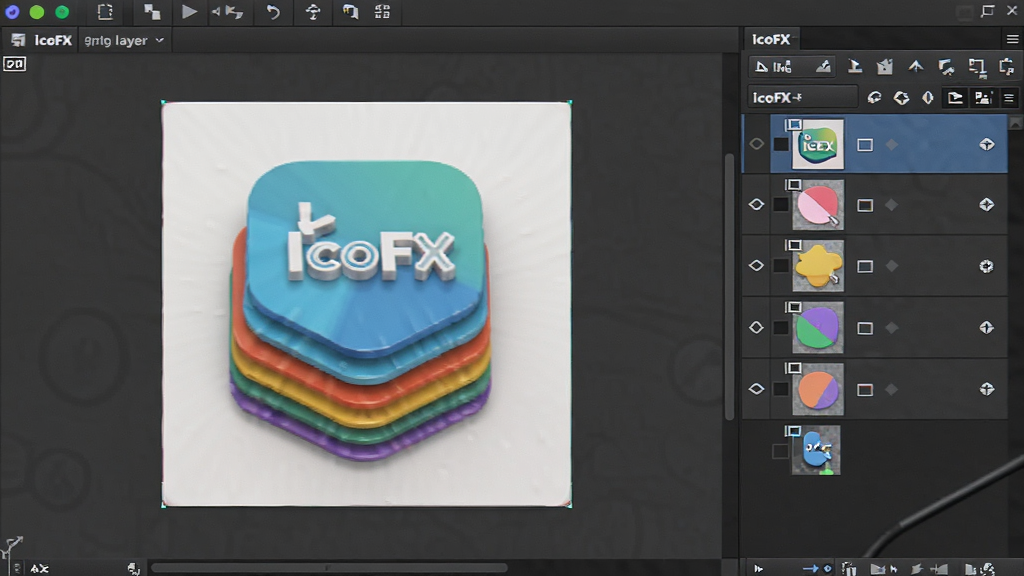Click the four-tile grid icon in top toolbar
The width and height of the screenshot is (1024, 576).
click(382, 12)
